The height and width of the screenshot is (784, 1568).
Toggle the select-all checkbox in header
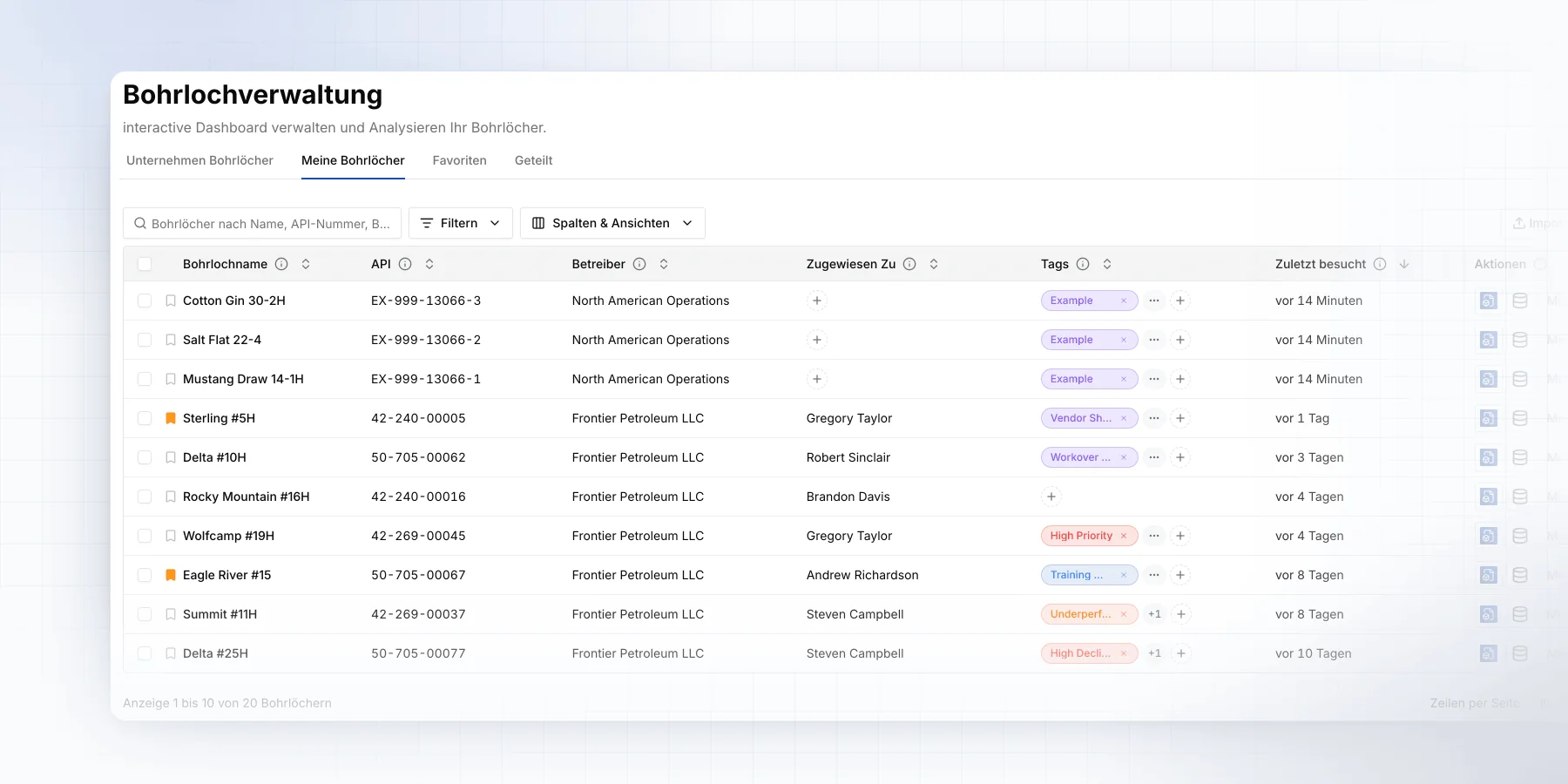[145, 264]
